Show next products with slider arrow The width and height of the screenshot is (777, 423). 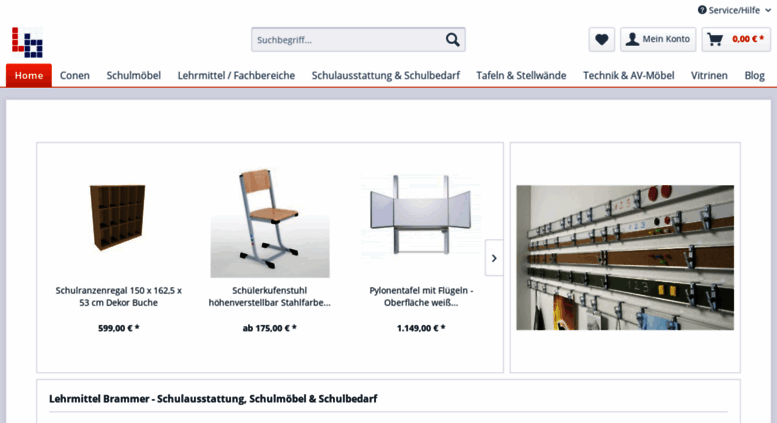(x=494, y=258)
